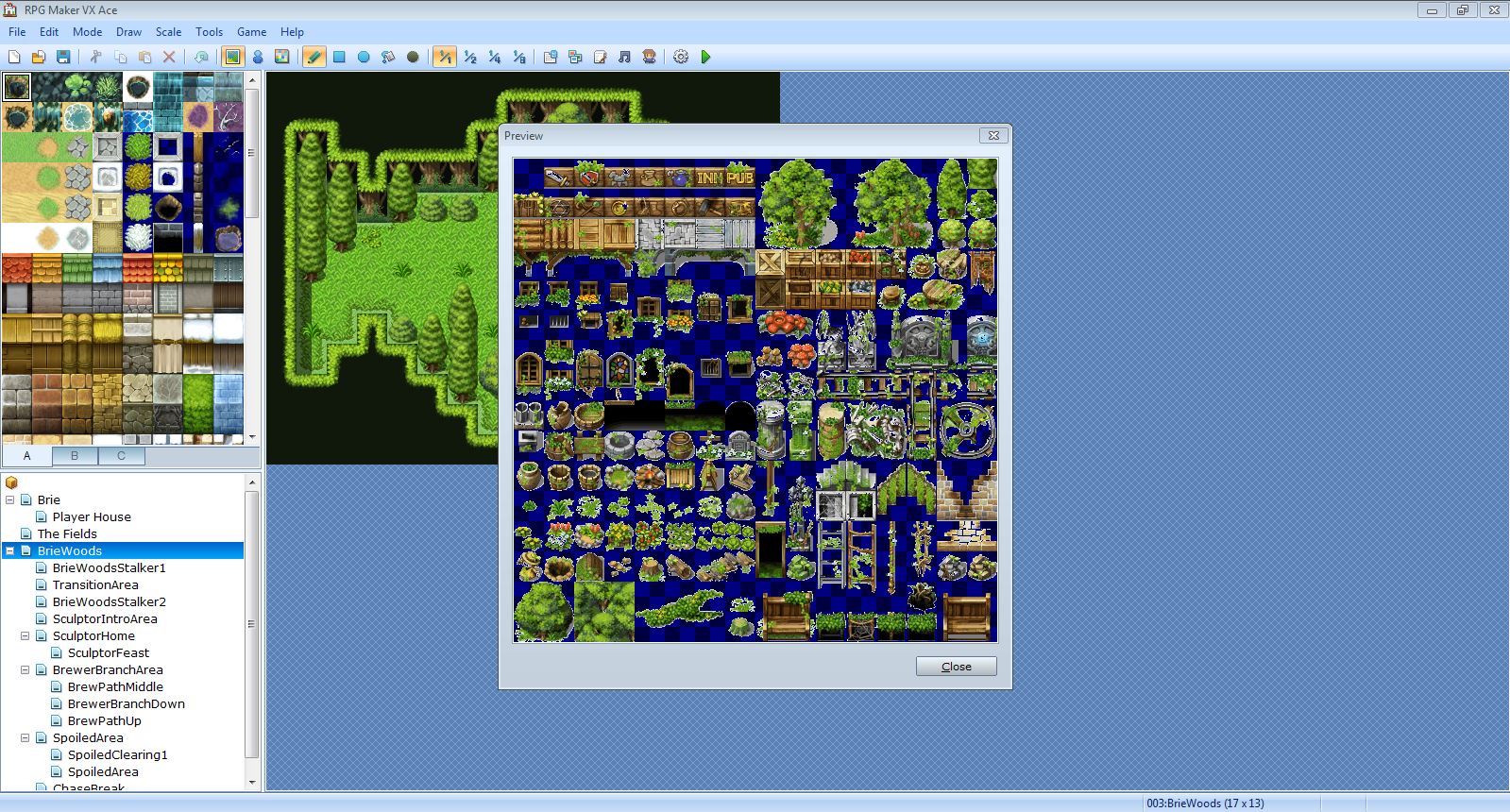Open the Scale menu

[168, 31]
